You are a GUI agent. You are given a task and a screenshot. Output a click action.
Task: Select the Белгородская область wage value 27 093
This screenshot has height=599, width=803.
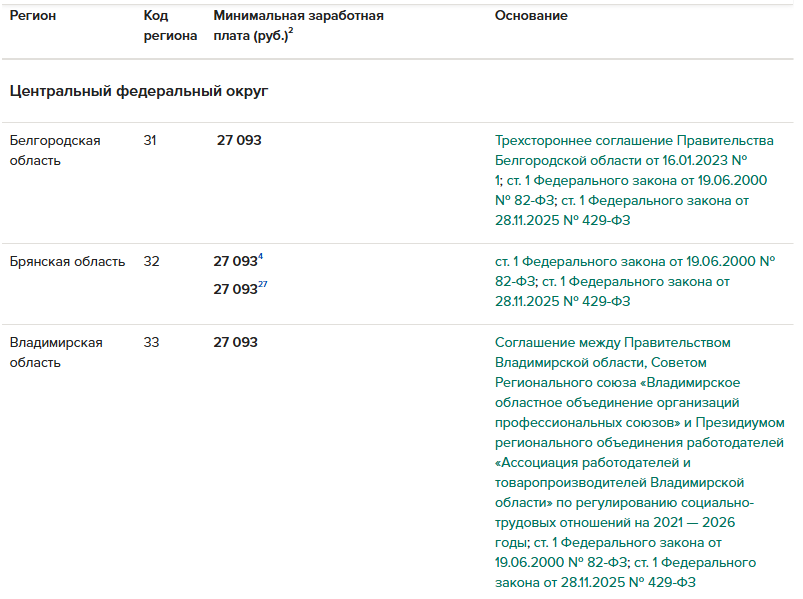point(239,141)
